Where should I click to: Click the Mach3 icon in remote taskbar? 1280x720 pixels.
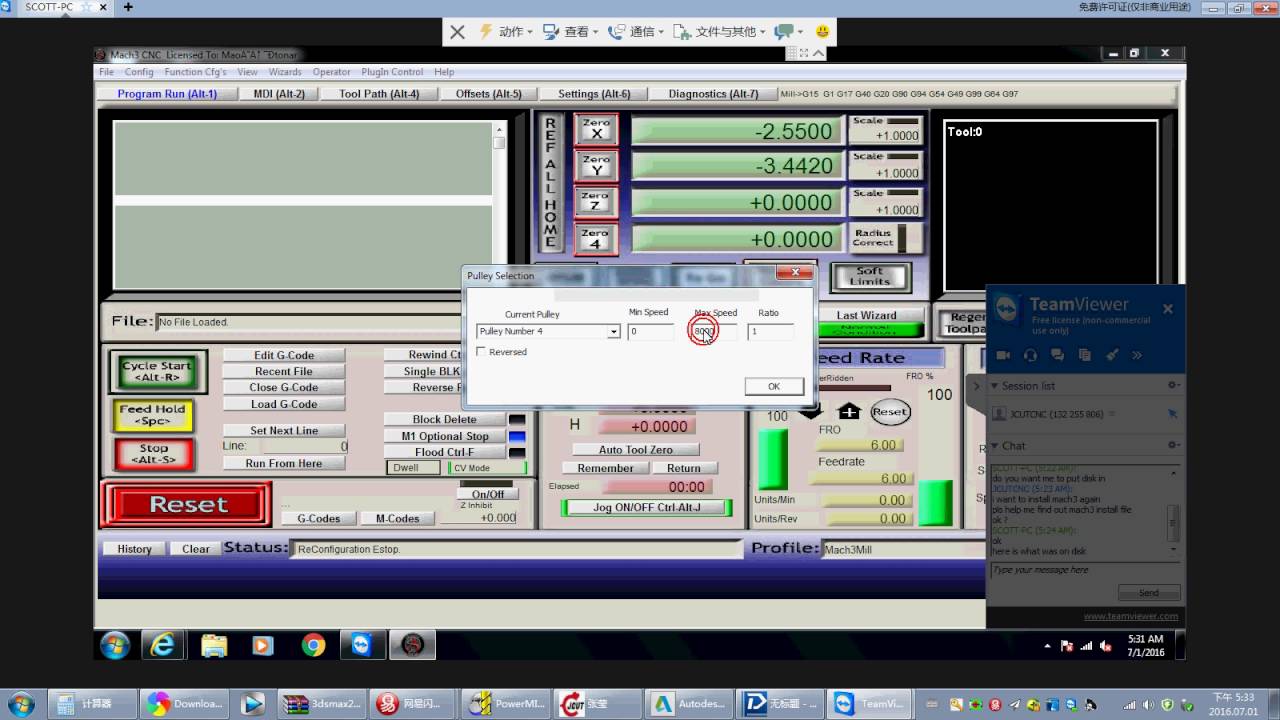413,645
